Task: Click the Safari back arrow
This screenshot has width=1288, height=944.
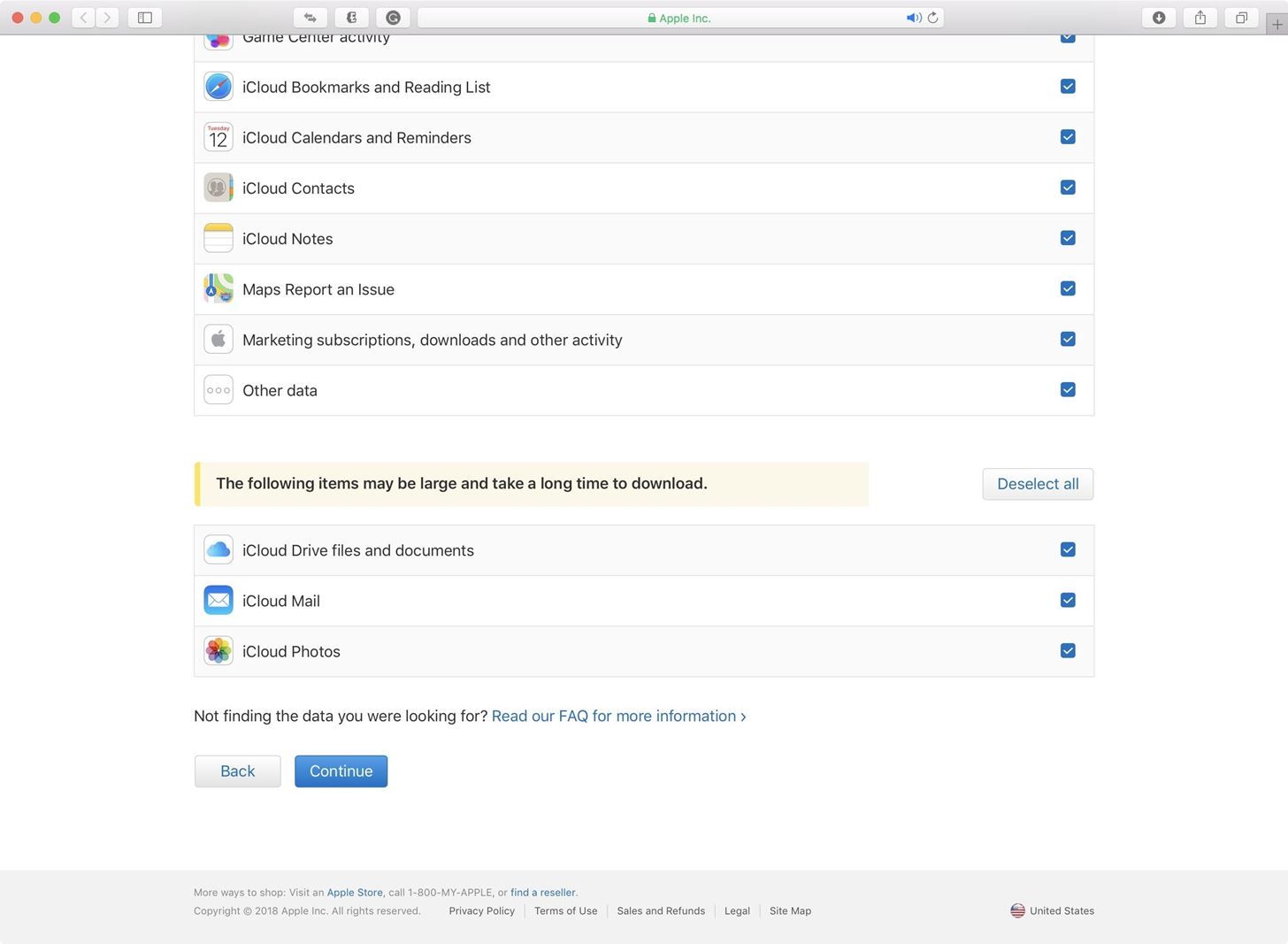Action: coord(83,18)
